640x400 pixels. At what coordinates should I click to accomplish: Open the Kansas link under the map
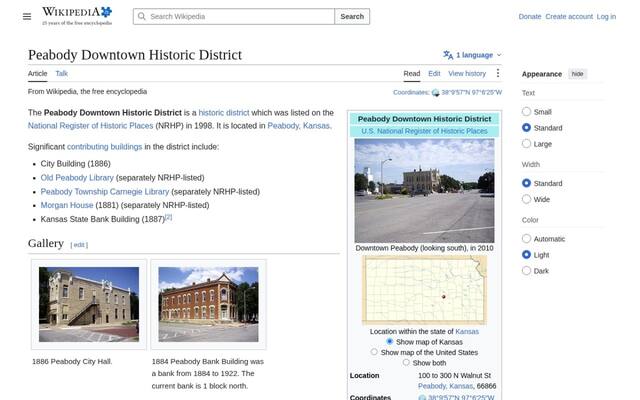point(467,331)
